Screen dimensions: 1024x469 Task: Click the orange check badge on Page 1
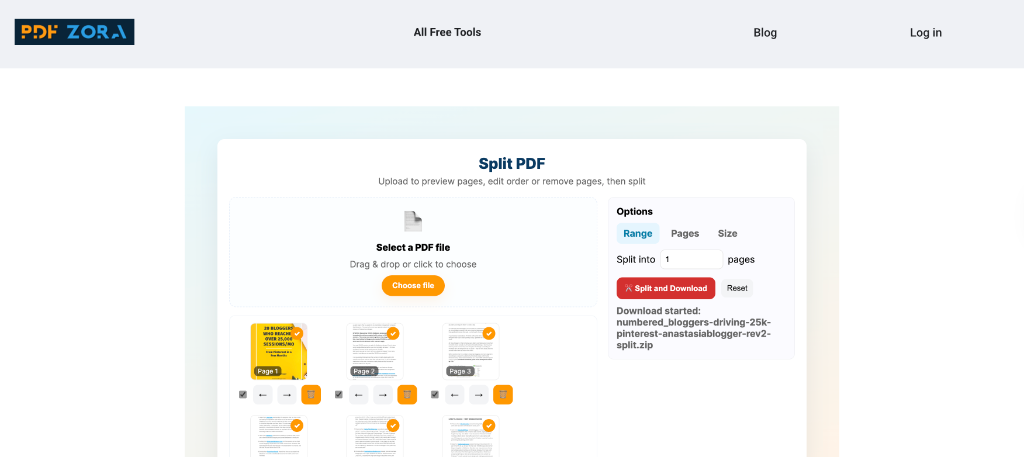coord(297,333)
